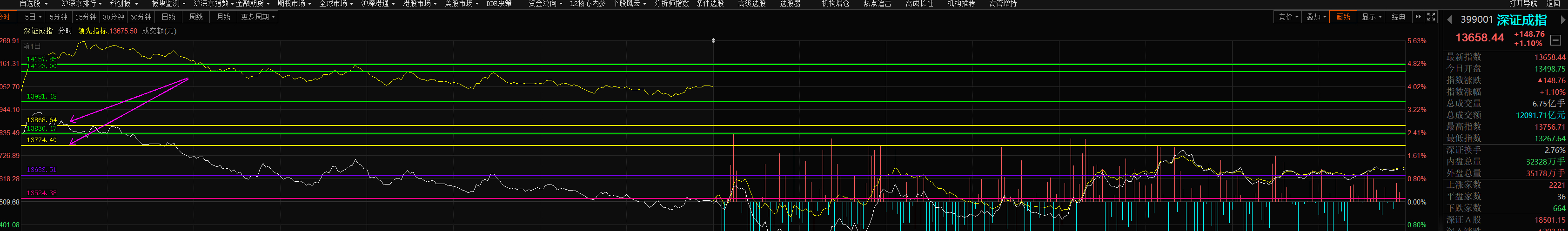1568x231 pixels.
Task: Open the 美股市场 menu
Action: (x=462, y=4)
